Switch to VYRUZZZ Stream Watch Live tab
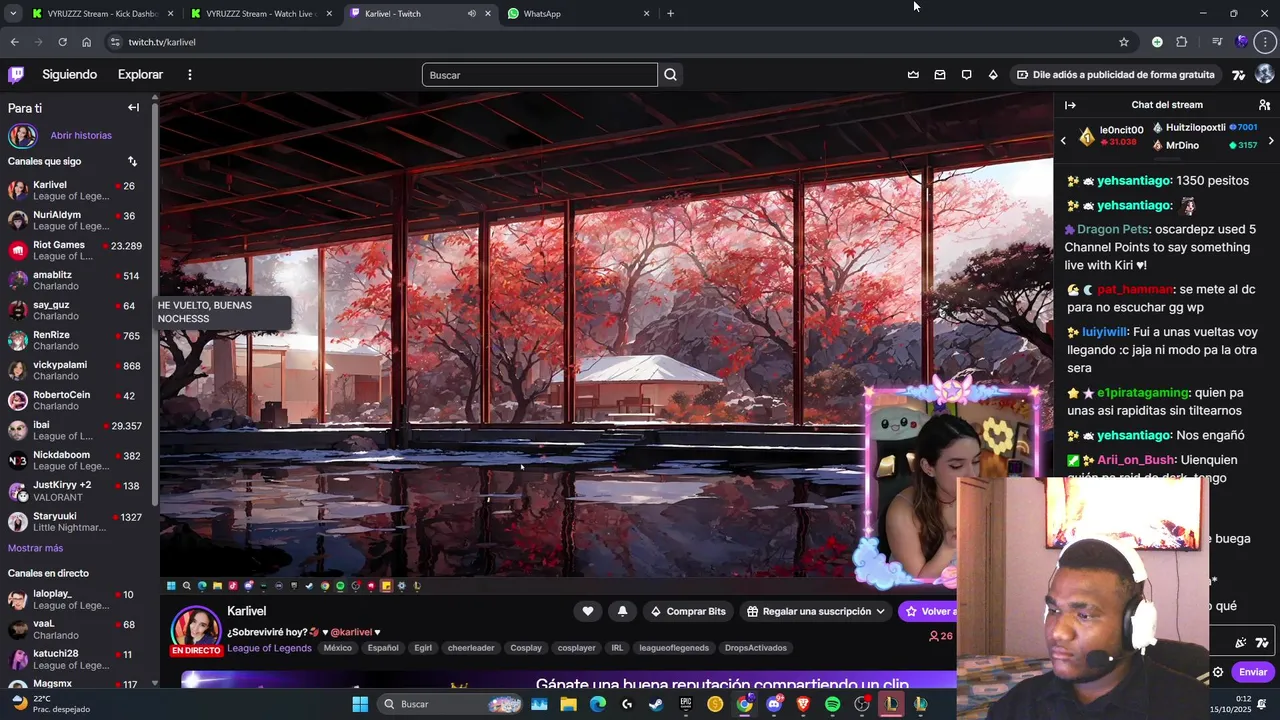Image resolution: width=1280 pixels, height=720 pixels. 262,13
